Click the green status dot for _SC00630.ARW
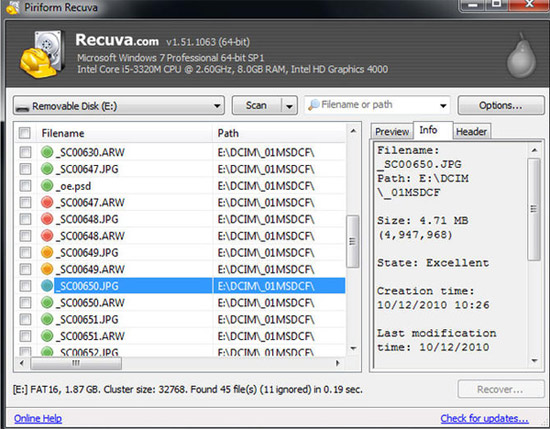 [47, 152]
